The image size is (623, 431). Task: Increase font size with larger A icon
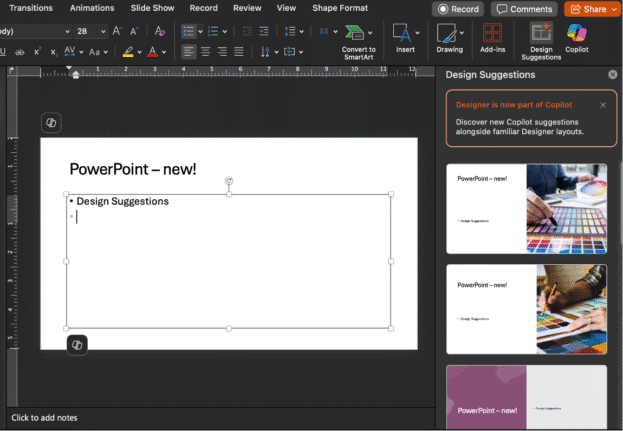point(118,31)
